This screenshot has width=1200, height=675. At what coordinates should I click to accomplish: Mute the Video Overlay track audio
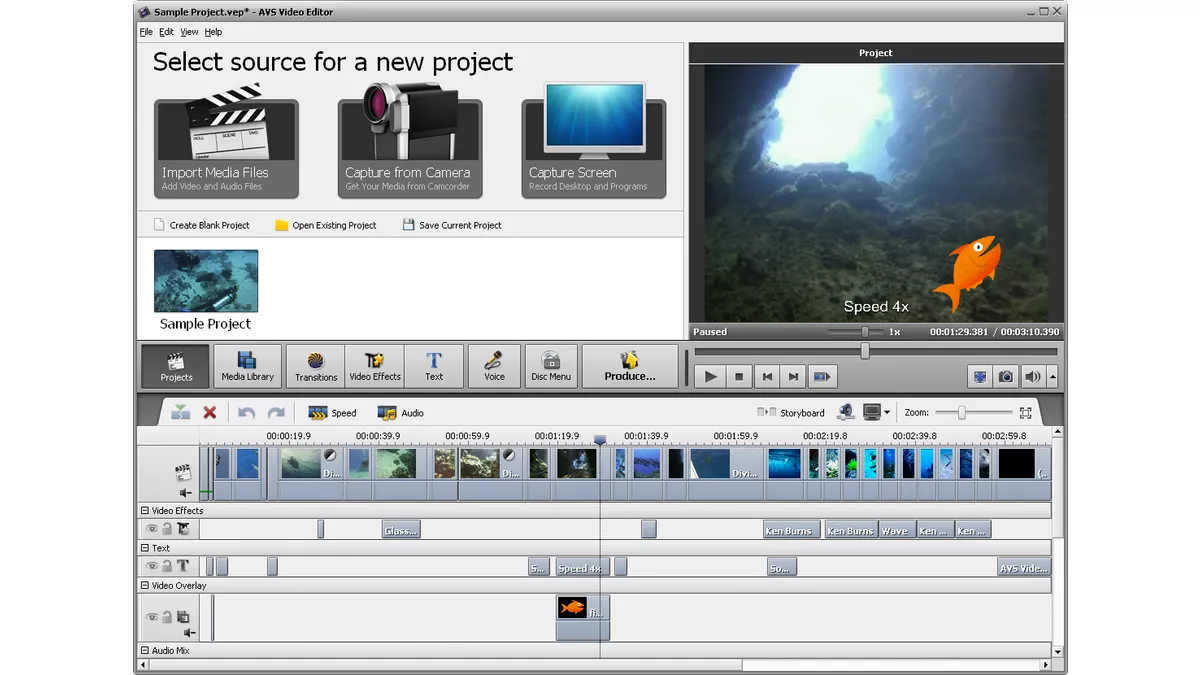coord(189,632)
